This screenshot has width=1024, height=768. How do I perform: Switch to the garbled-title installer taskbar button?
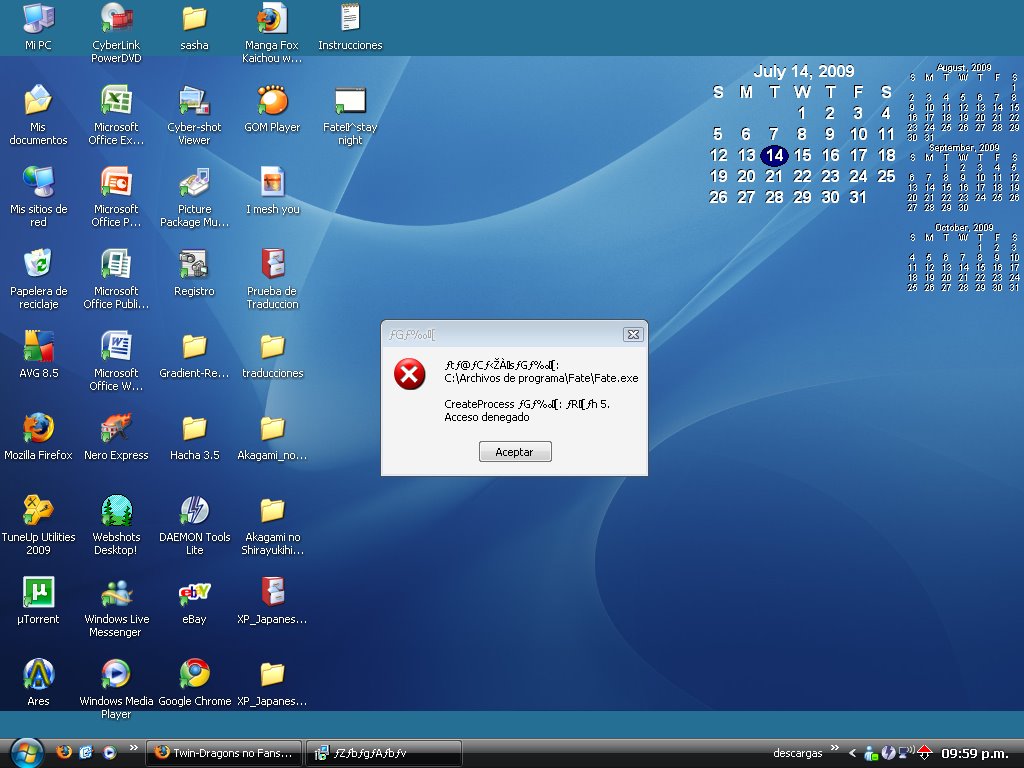pos(384,753)
